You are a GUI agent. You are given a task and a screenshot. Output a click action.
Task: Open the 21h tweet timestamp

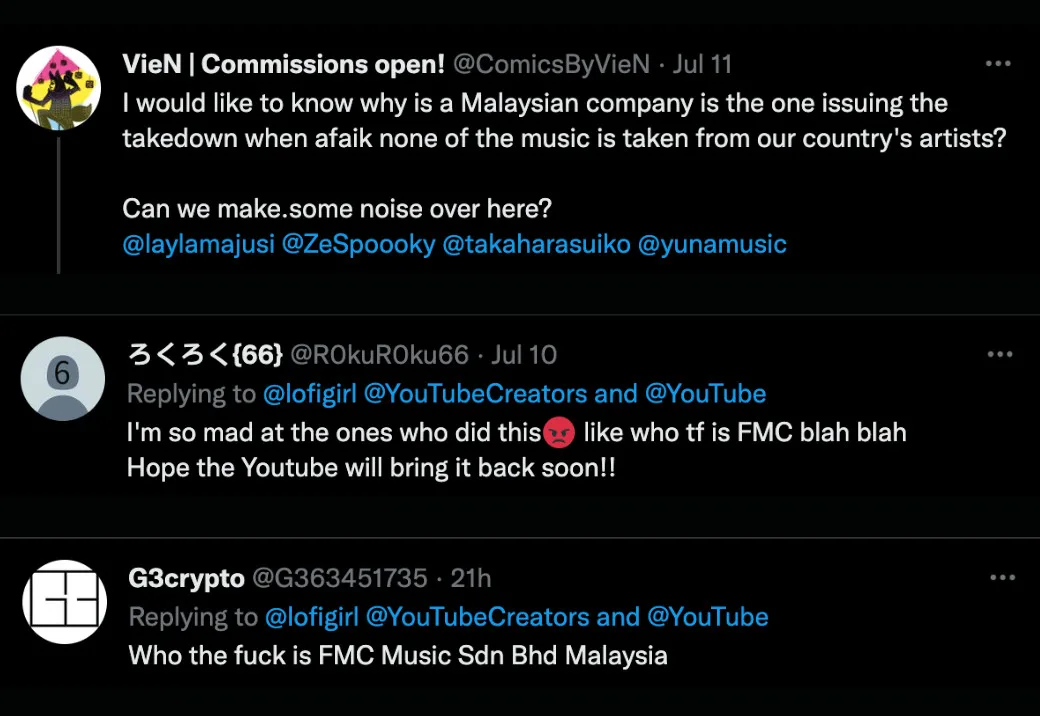[470, 578]
